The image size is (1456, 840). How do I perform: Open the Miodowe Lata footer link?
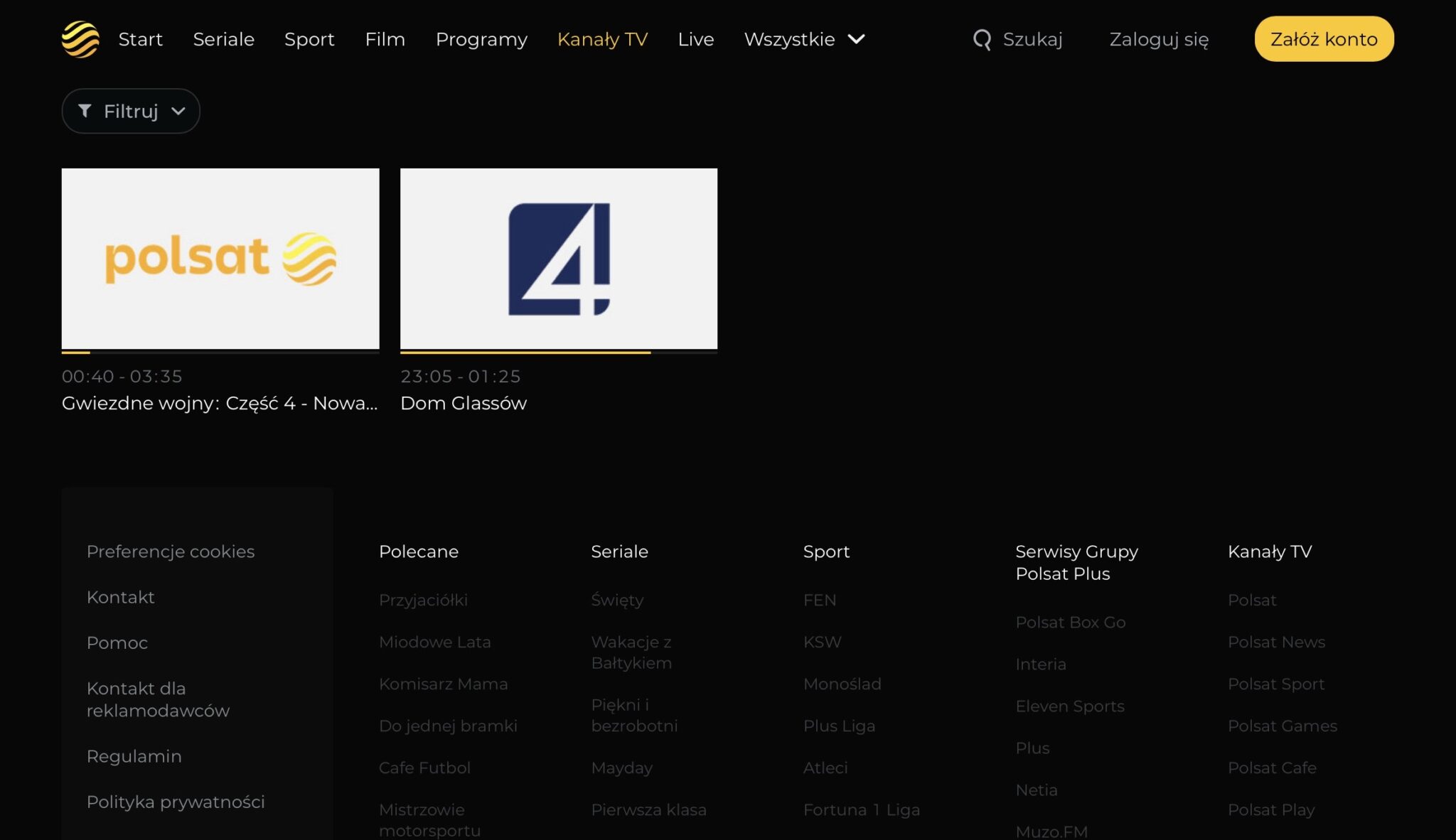tap(435, 642)
